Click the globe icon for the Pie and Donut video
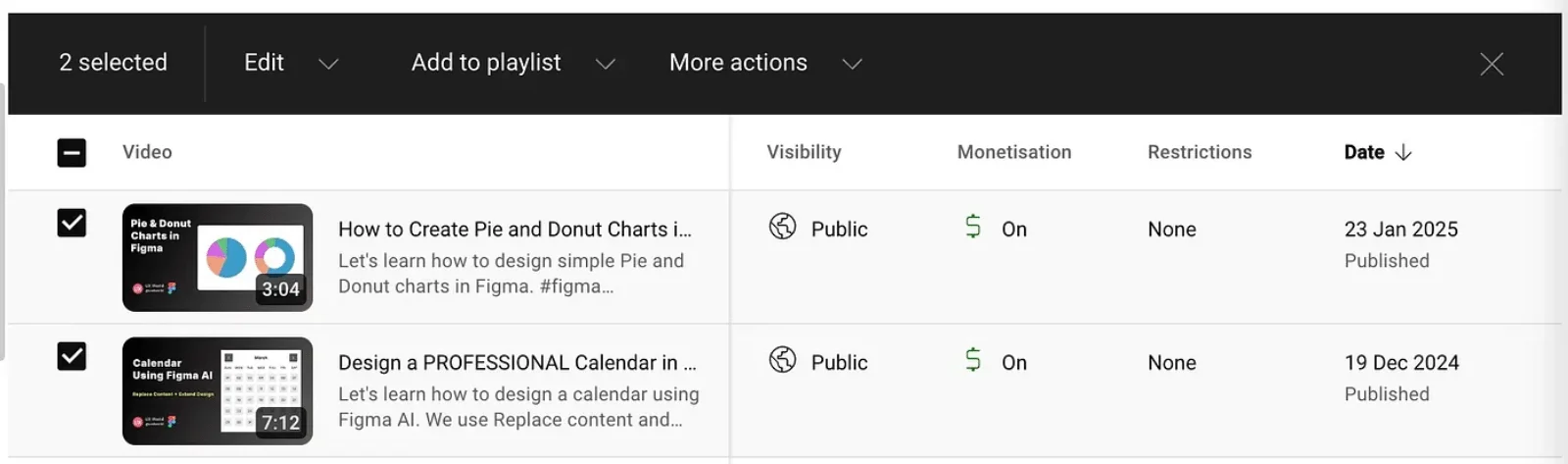1568x464 pixels. coord(782,227)
